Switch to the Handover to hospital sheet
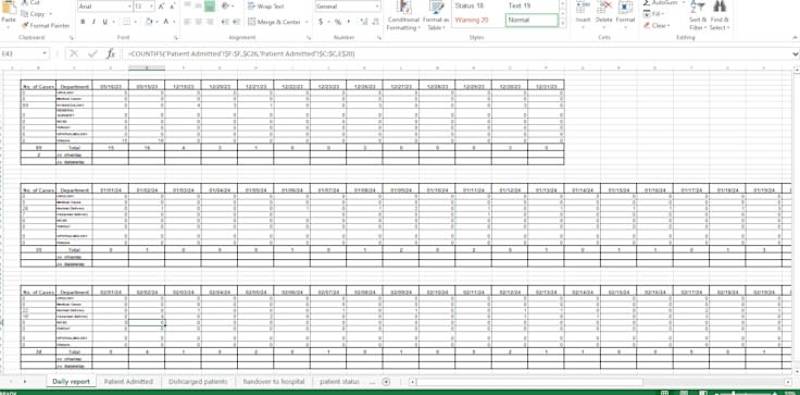The height and width of the screenshot is (395, 800). point(273,381)
